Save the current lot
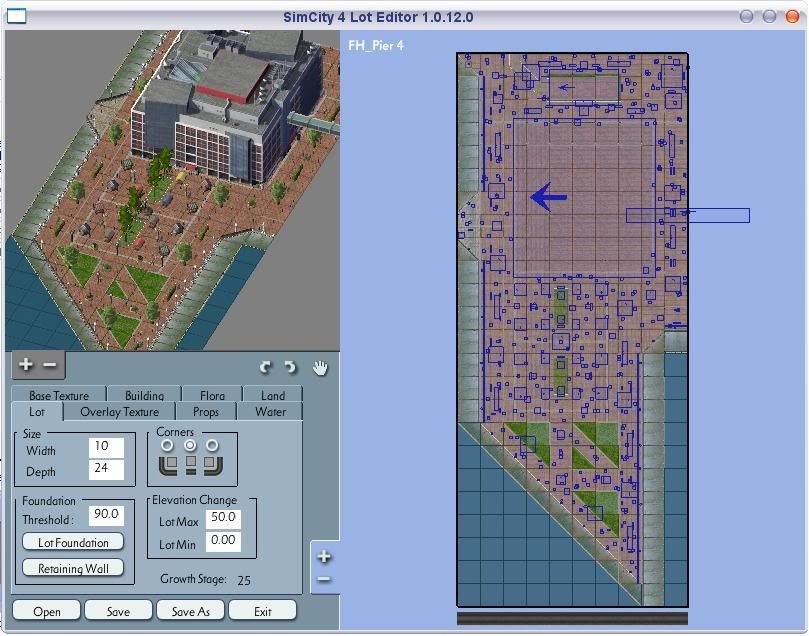 pyautogui.click(x=118, y=611)
